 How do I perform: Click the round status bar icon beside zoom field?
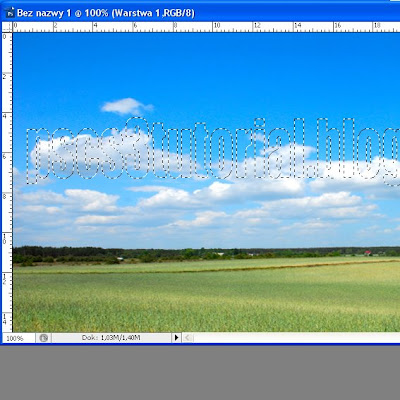pyautogui.click(x=44, y=338)
